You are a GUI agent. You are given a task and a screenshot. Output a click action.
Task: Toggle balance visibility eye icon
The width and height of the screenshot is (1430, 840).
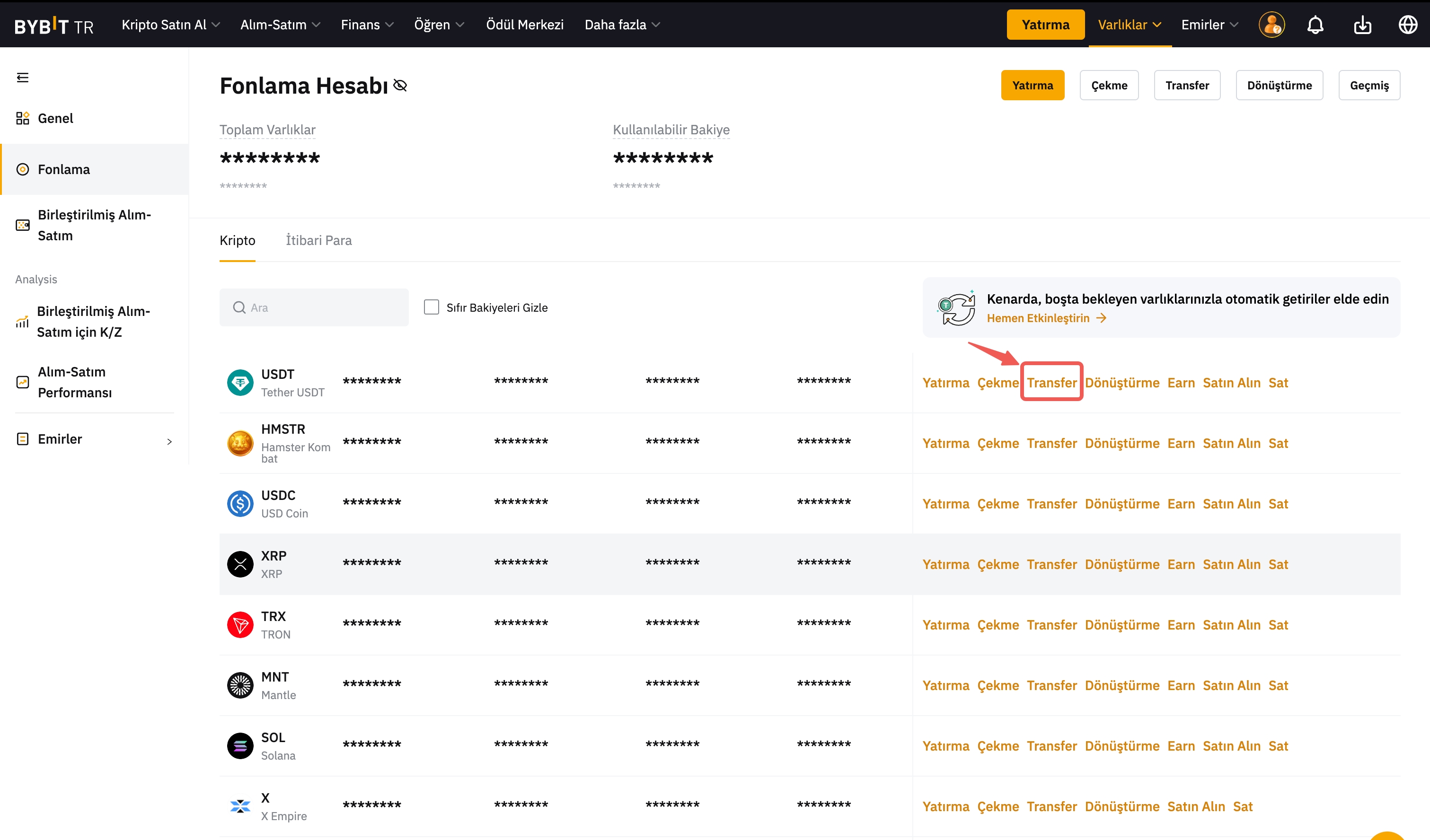pyautogui.click(x=400, y=86)
